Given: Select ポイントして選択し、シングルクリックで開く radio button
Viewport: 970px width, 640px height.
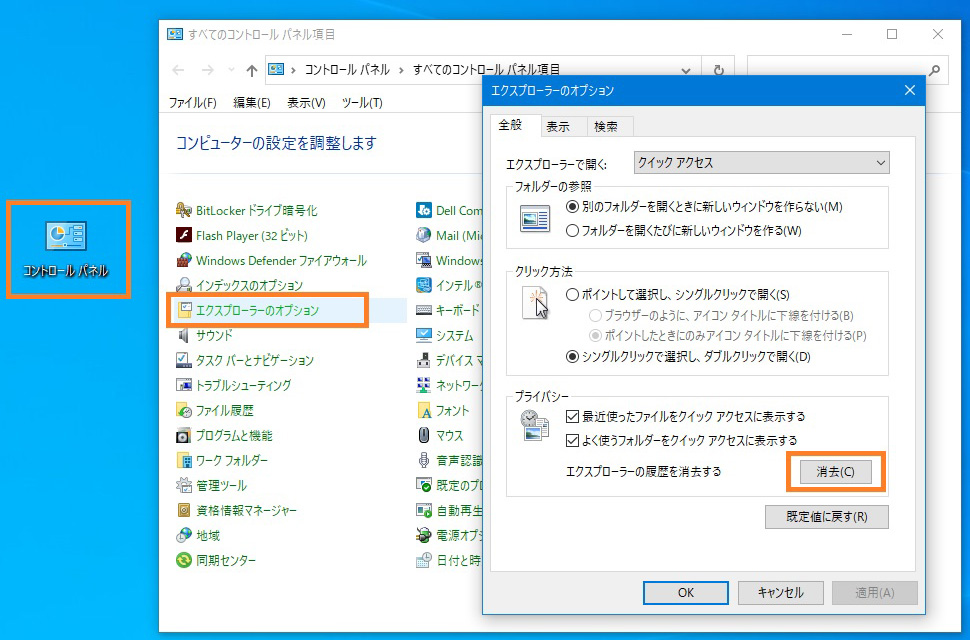Looking at the screenshot, I should click(x=572, y=295).
